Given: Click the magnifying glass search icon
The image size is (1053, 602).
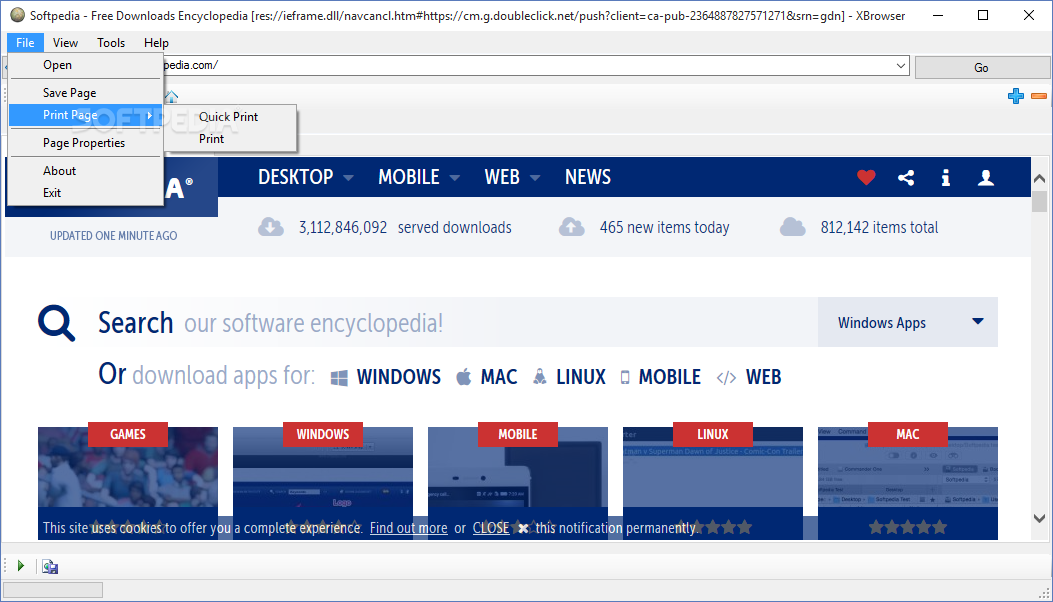Looking at the screenshot, I should point(56,323).
